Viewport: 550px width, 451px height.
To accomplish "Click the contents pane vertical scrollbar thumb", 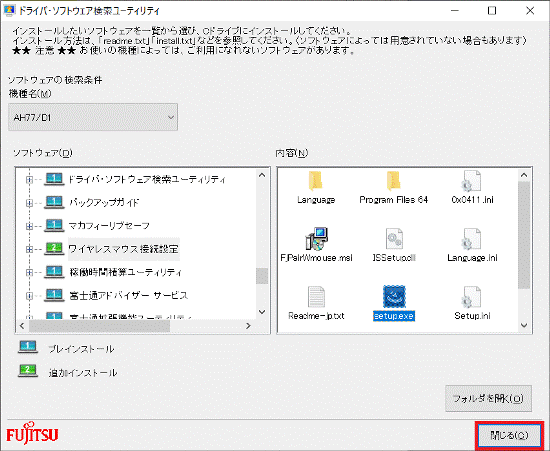I will (524, 235).
